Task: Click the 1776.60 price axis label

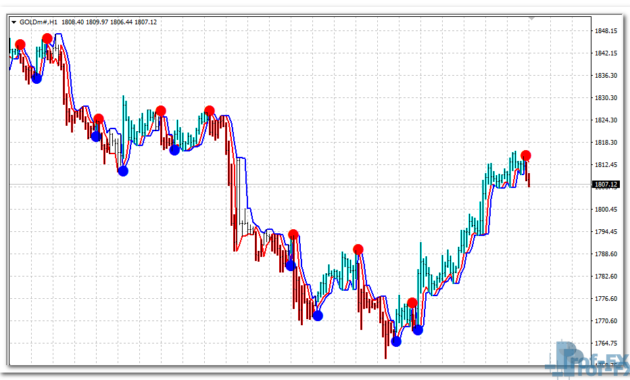Action: (x=606, y=298)
